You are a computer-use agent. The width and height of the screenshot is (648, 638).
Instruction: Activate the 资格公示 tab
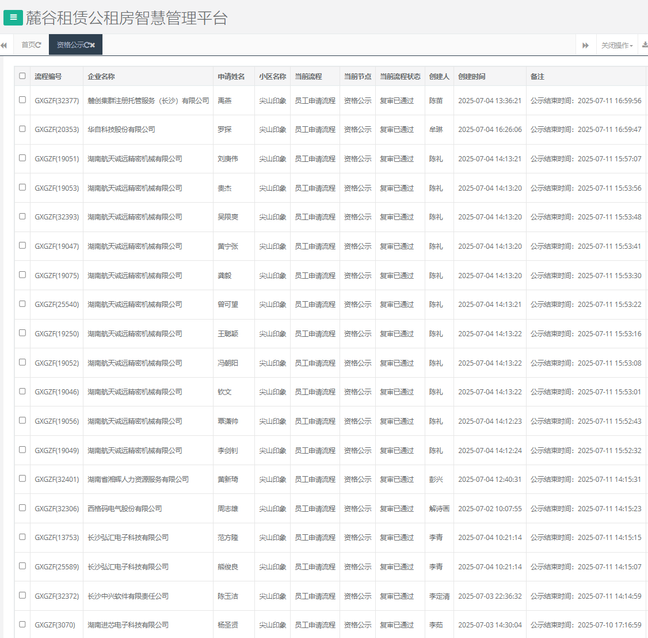click(x=70, y=45)
